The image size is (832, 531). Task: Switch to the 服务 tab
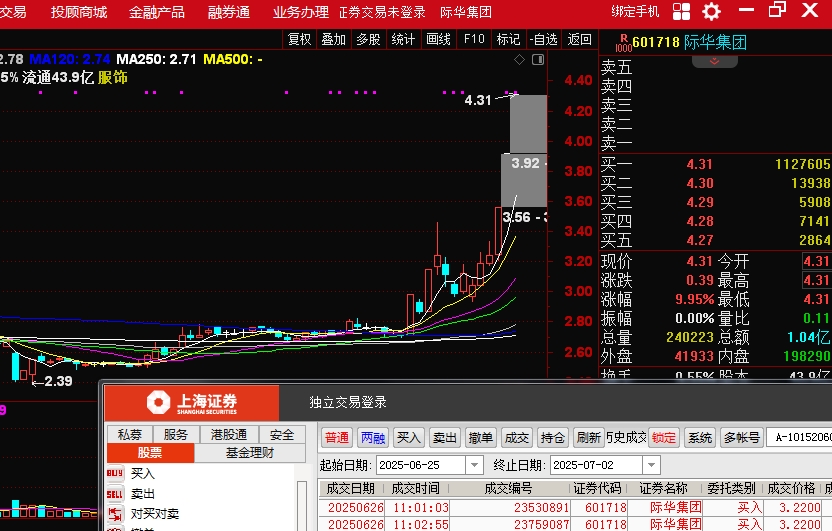click(176, 434)
